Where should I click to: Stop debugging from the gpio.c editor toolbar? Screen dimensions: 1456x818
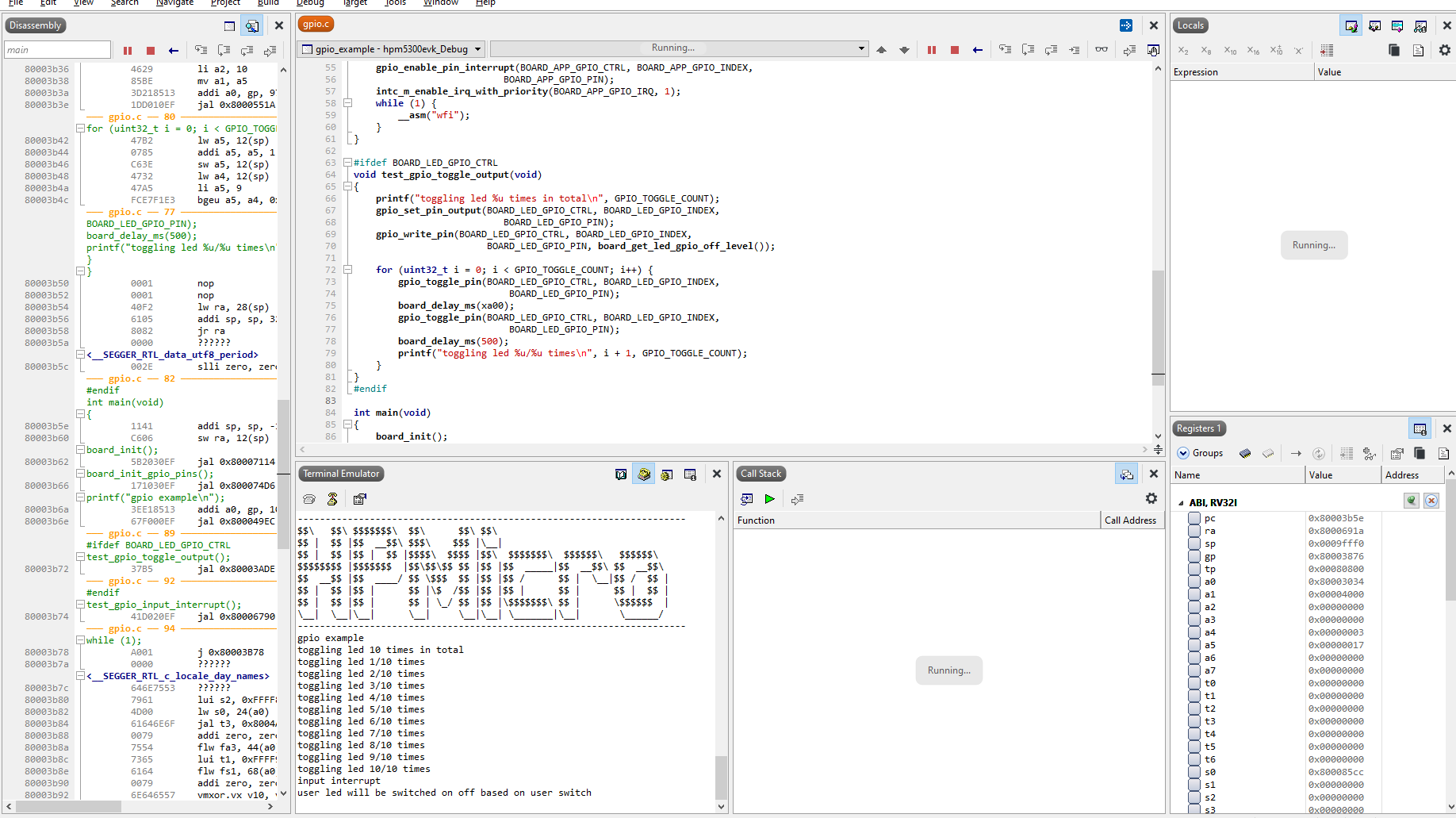[x=955, y=49]
